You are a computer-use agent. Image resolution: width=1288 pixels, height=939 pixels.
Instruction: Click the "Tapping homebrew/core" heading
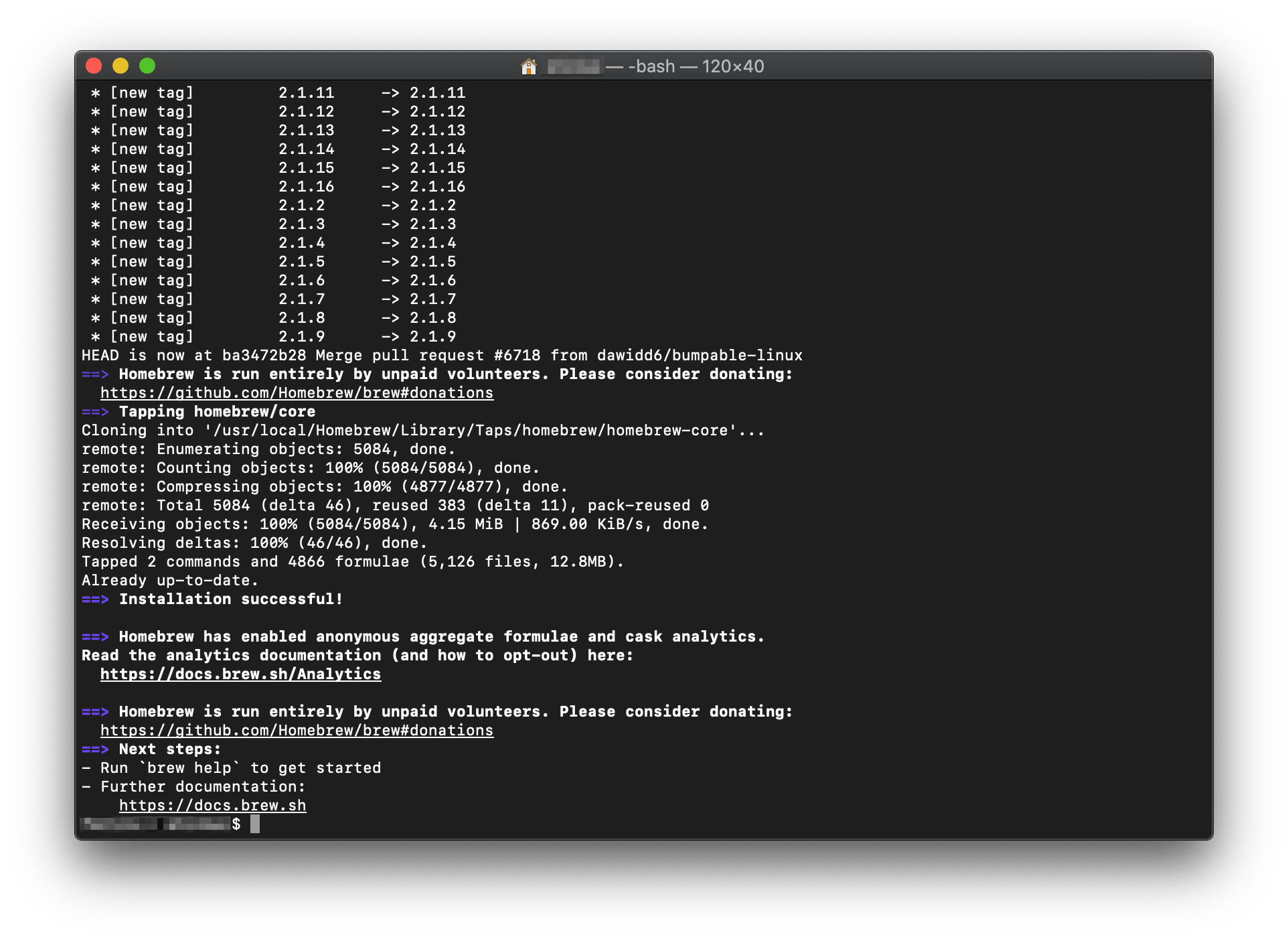point(218,411)
